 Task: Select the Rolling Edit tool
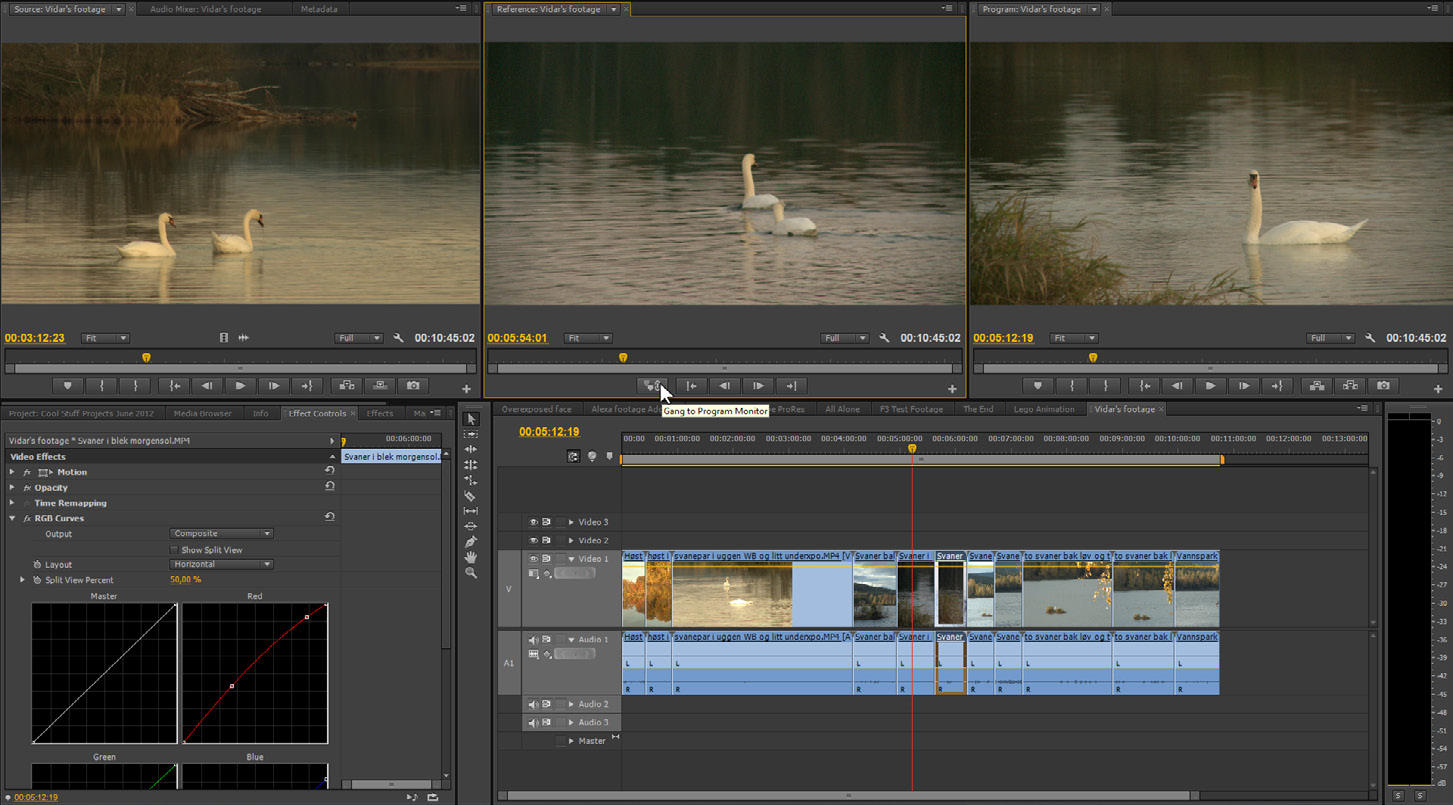(471, 465)
